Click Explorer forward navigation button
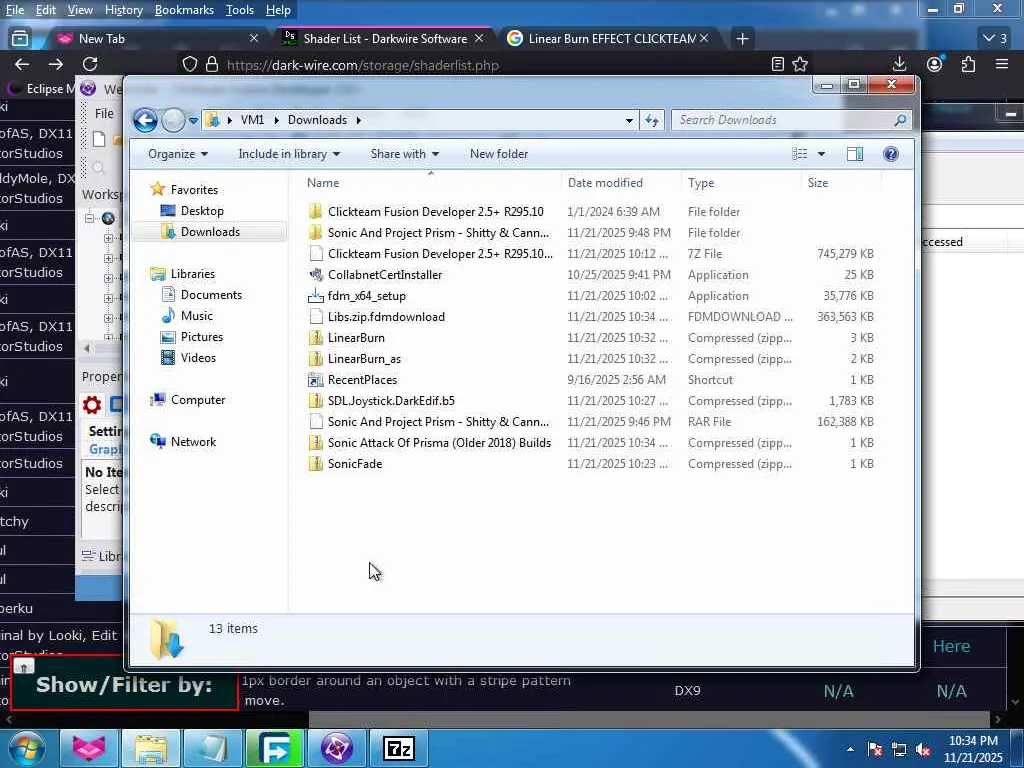 pos(173,120)
